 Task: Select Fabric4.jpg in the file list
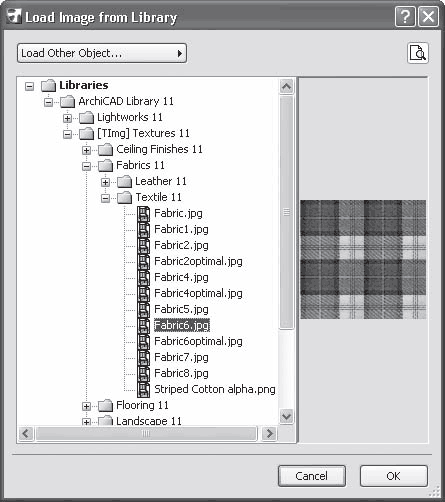coord(181,277)
